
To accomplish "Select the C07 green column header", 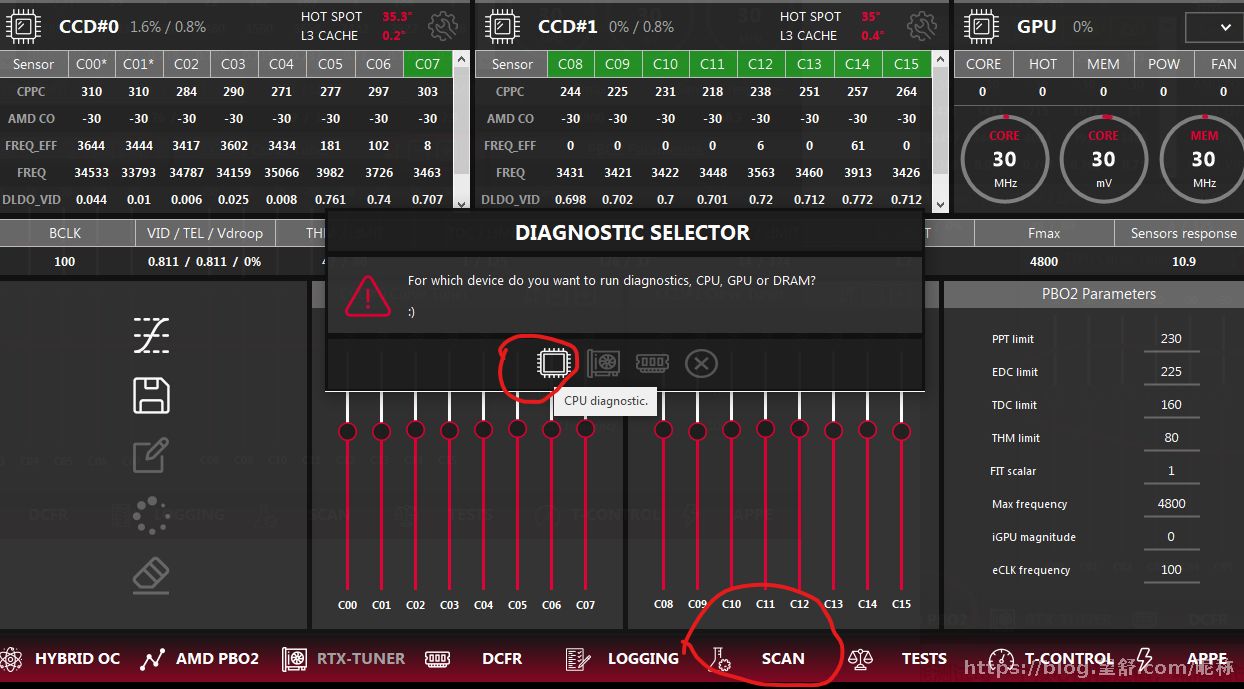I will point(427,64).
